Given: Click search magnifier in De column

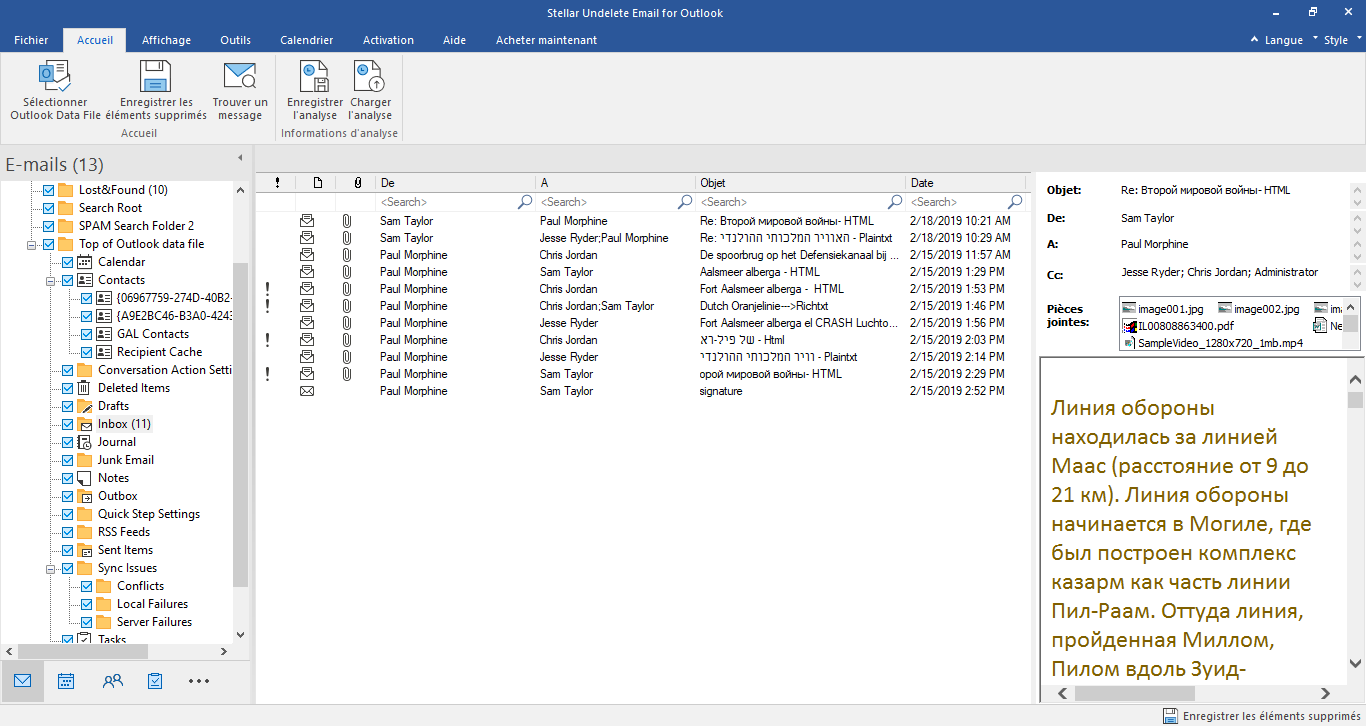Looking at the screenshot, I should point(525,202).
